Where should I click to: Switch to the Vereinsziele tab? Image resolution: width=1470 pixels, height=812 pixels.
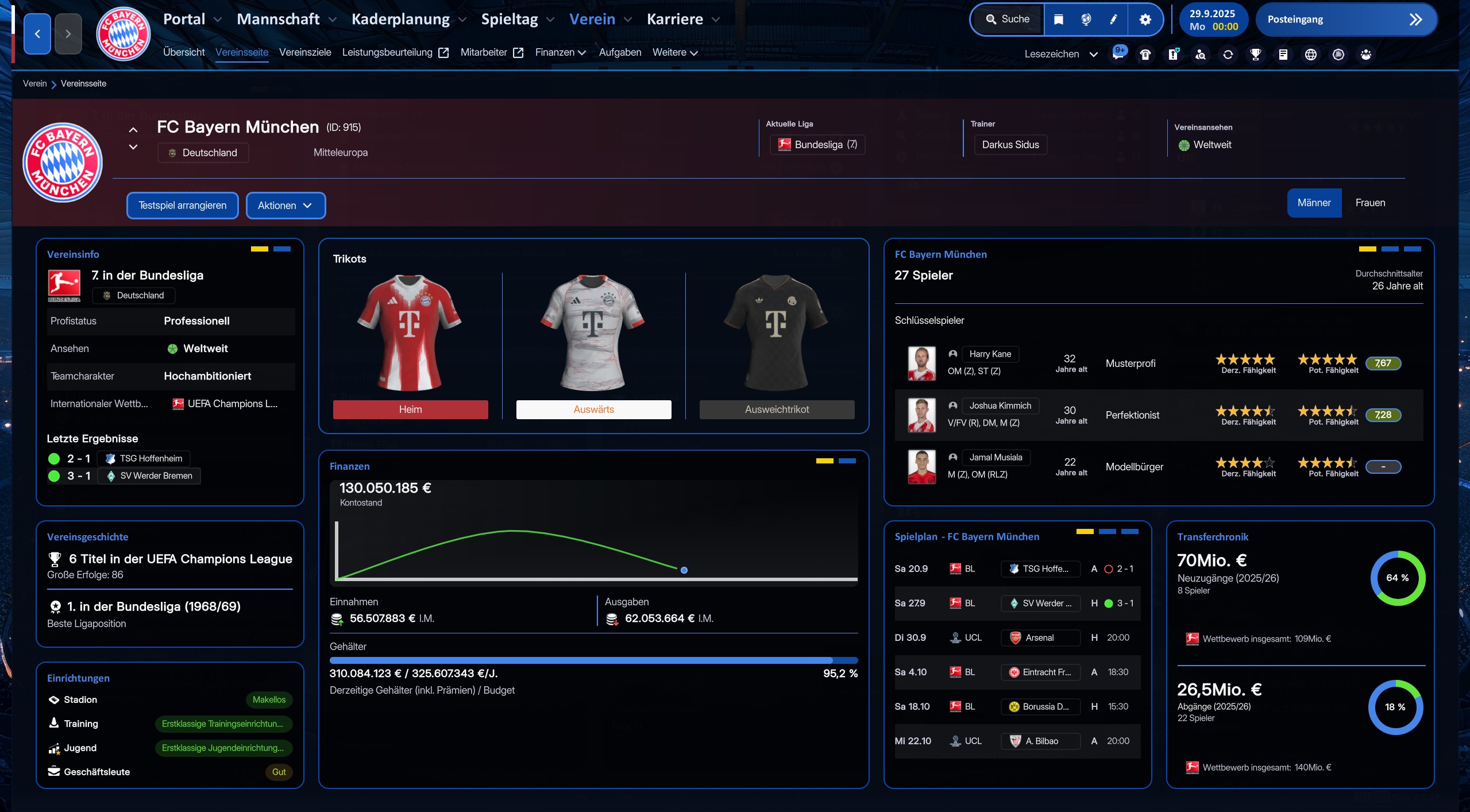(304, 52)
